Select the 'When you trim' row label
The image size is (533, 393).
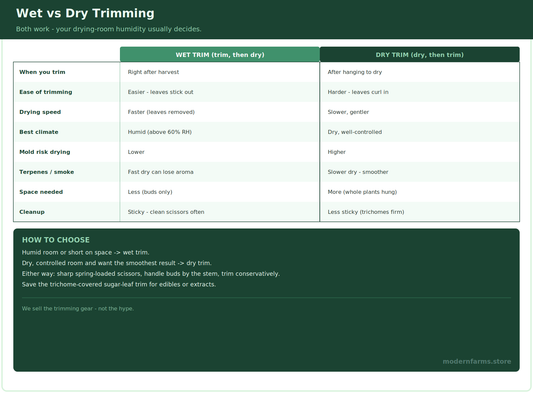point(42,72)
